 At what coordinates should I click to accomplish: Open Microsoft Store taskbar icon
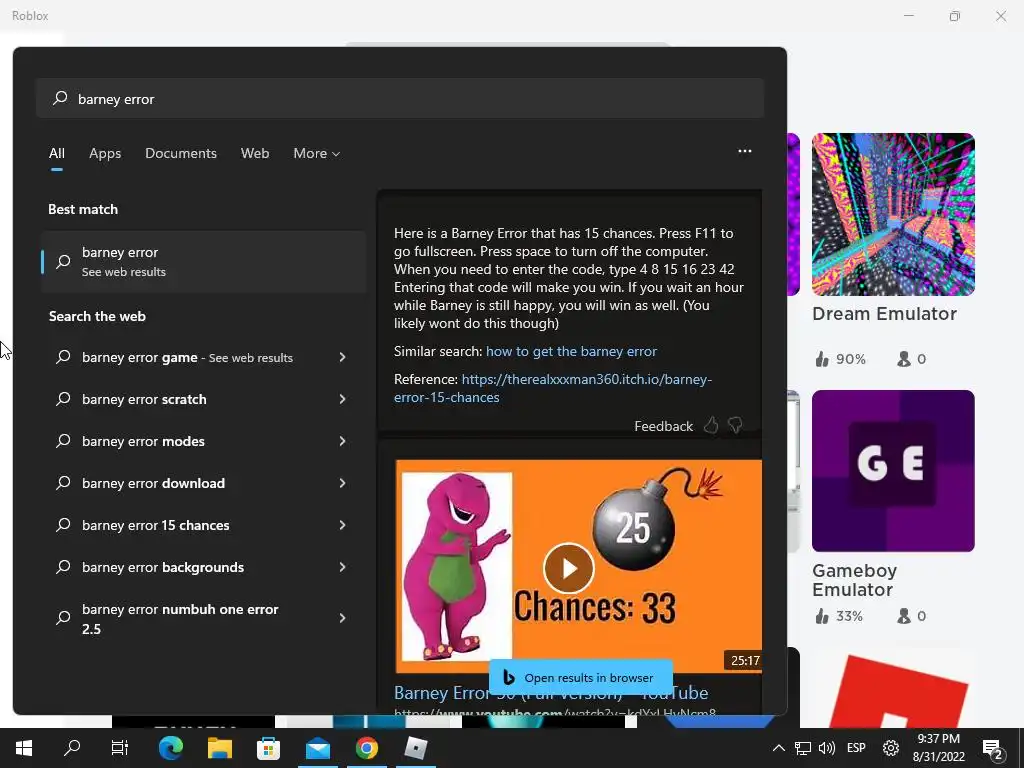coord(268,748)
